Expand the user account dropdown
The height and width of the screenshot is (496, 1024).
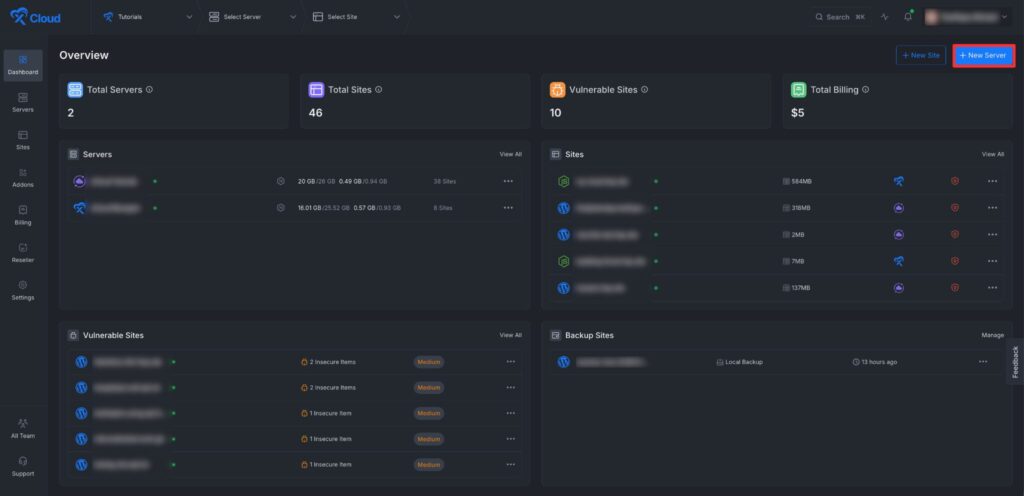967,17
